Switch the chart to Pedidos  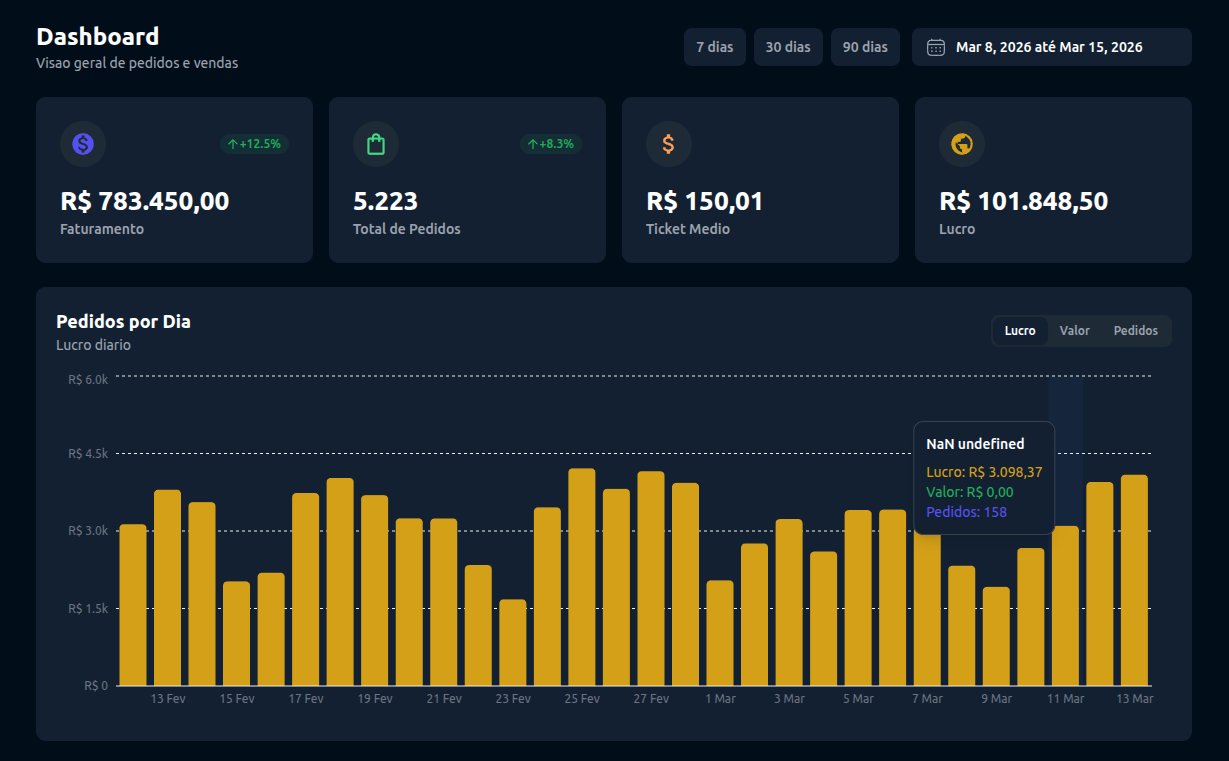1136,331
